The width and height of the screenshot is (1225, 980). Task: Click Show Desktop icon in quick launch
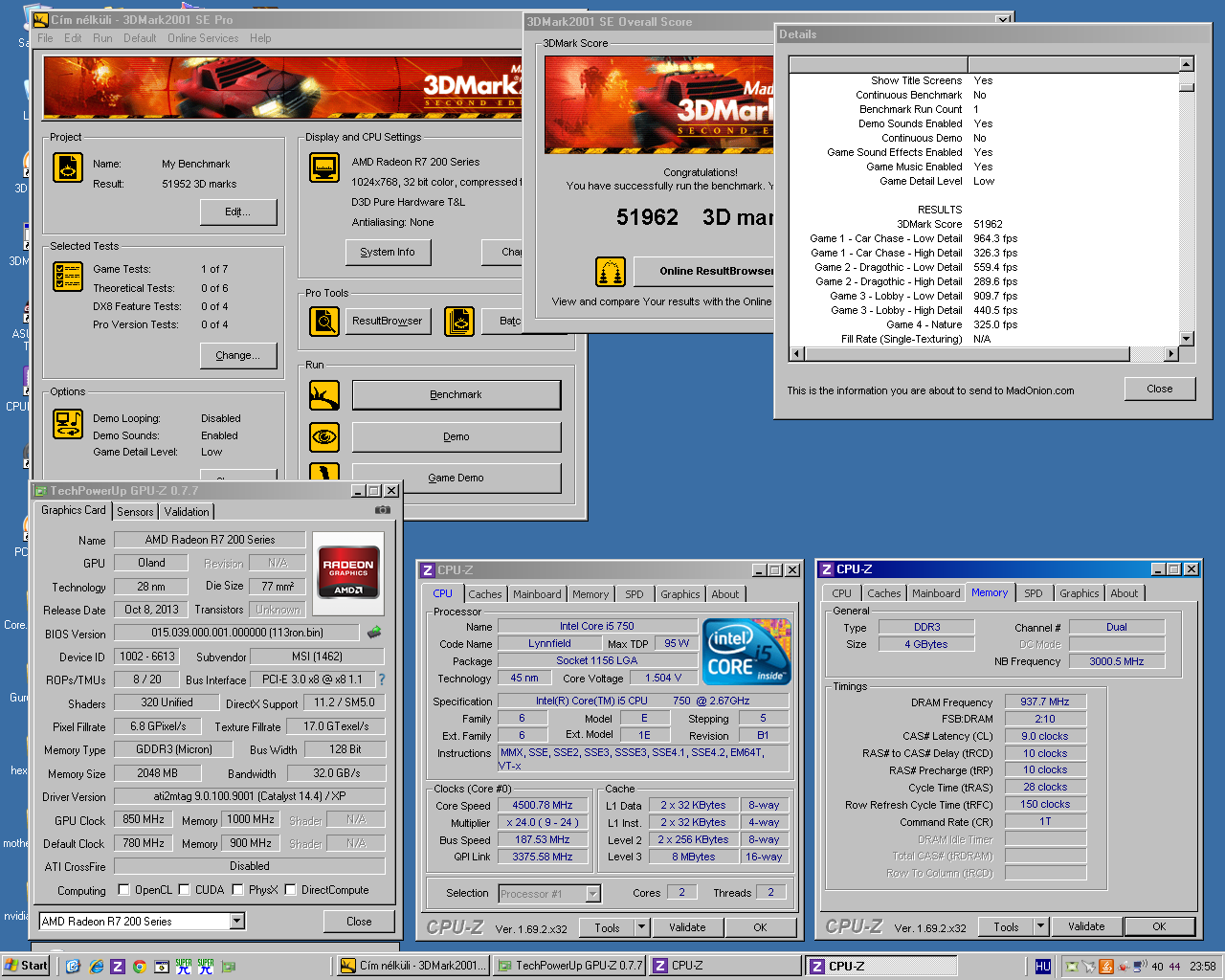tap(73, 967)
